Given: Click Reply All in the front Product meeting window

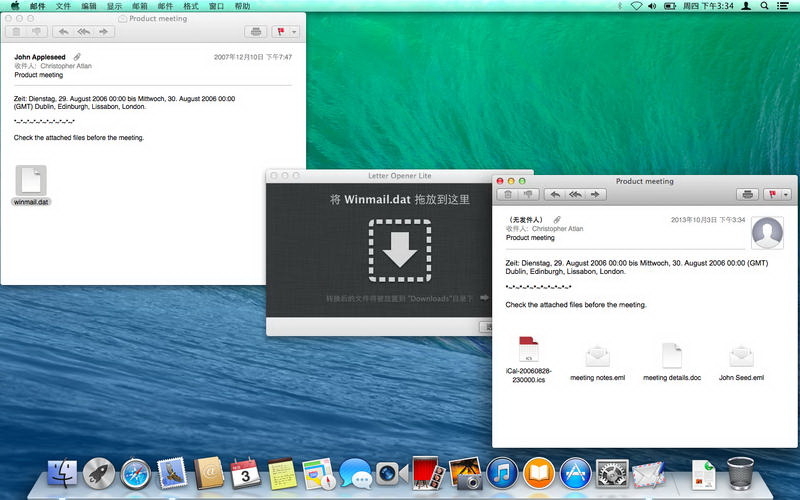Looking at the screenshot, I should click(x=573, y=194).
